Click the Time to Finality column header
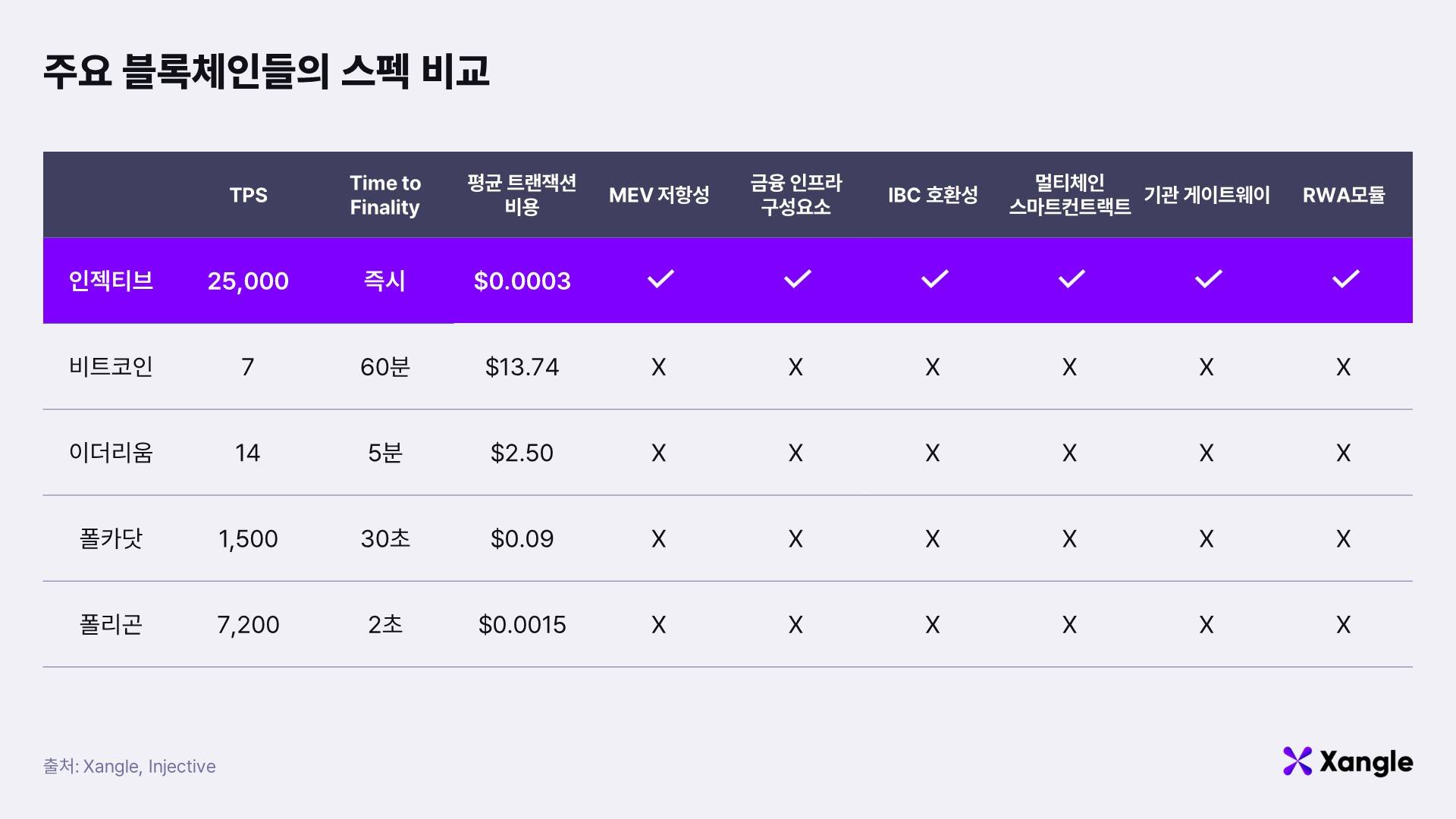1456x819 pixels. pyautogui.click(x=384, y=195)
